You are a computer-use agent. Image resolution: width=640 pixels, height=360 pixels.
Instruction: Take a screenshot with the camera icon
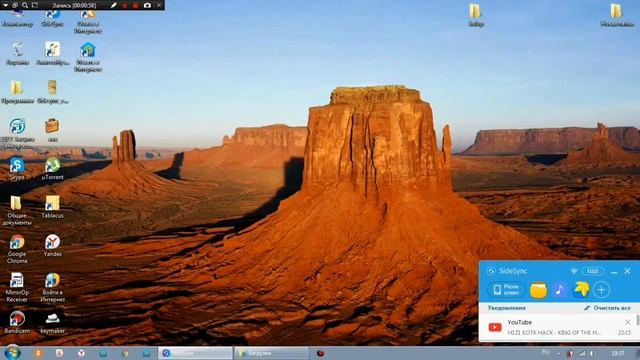(x=147, y=5)
